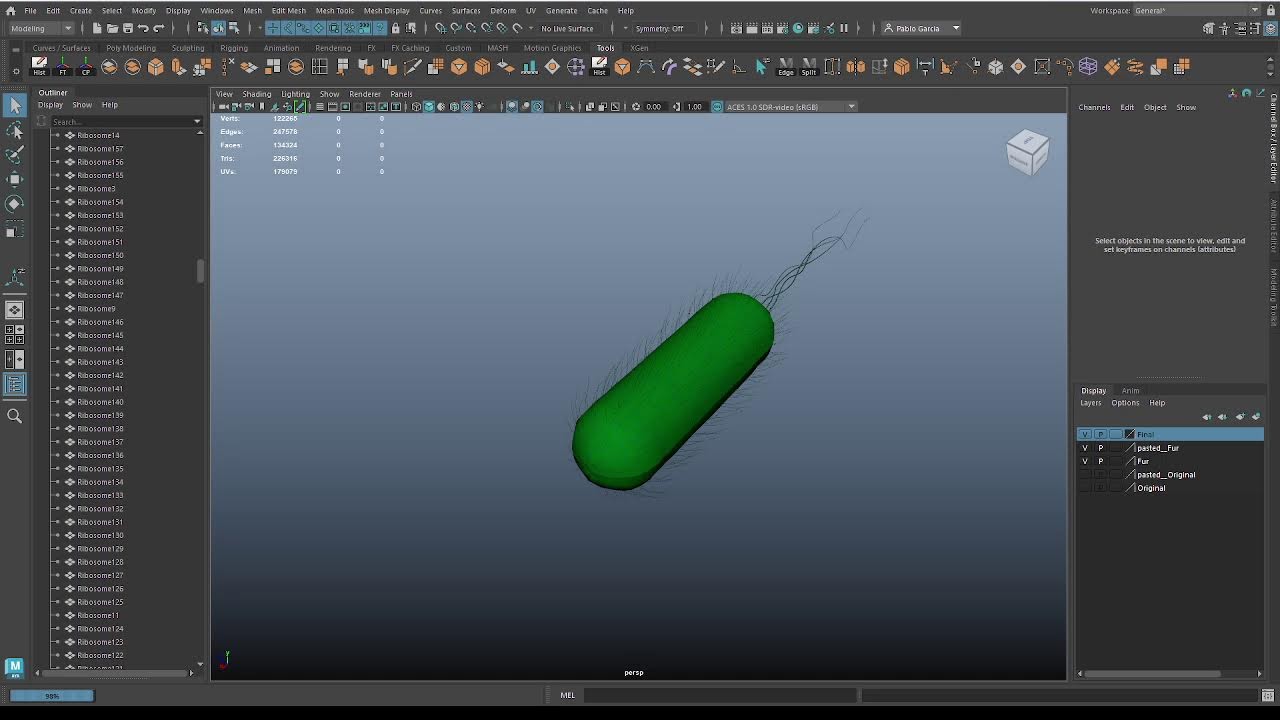This screenshot has height=720, width=1280.
Task: Open the Symmetry: Off dropdown
Action: pyautogui.click(x=664, y=28)
